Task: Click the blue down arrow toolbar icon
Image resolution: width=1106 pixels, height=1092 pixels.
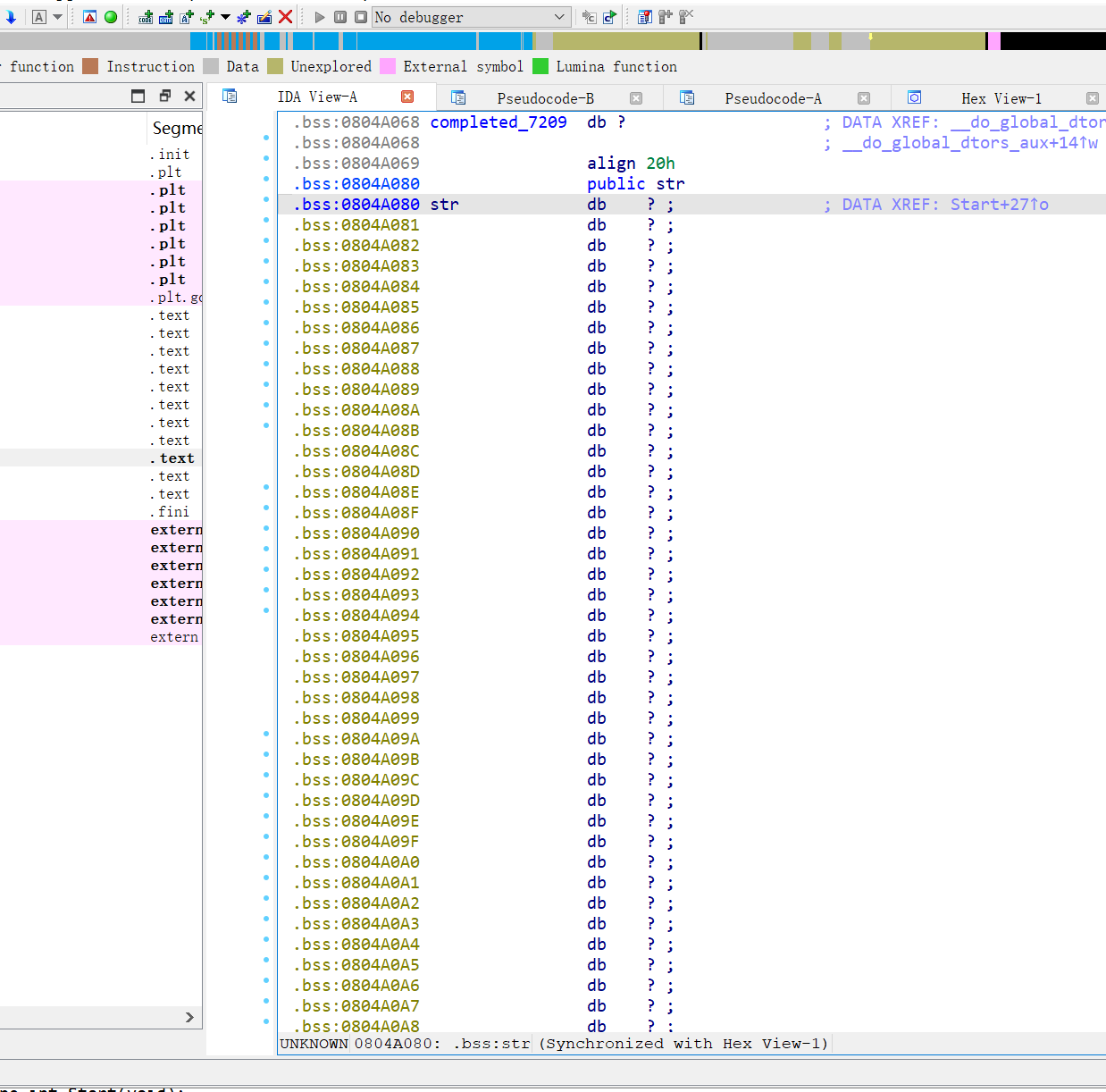Action: 11,17
